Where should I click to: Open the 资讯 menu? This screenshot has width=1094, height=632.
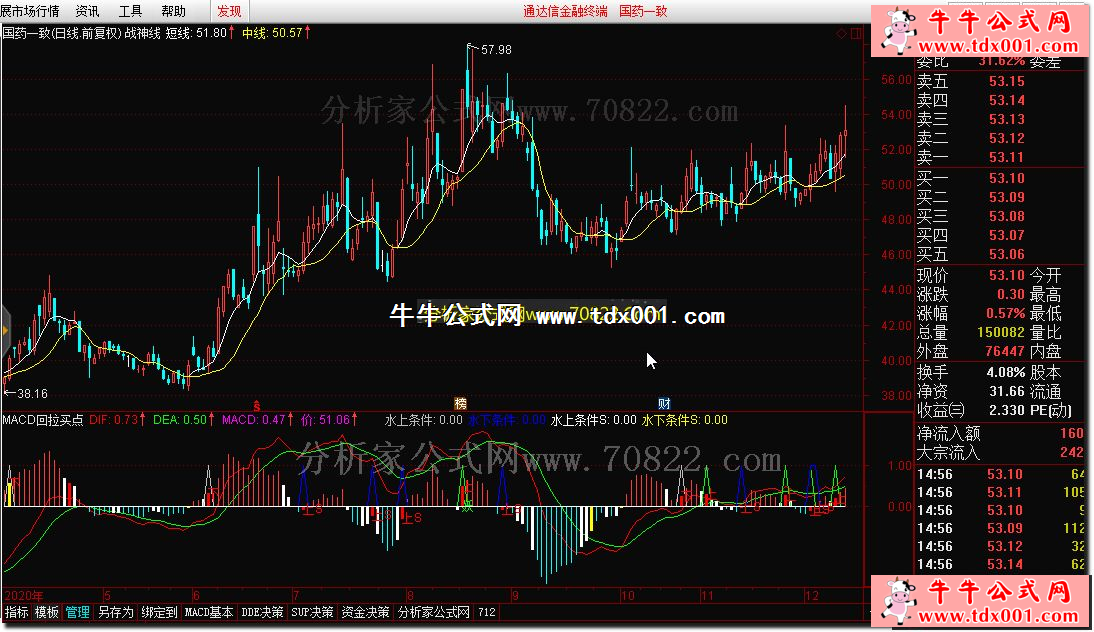[x=87, y=11]
